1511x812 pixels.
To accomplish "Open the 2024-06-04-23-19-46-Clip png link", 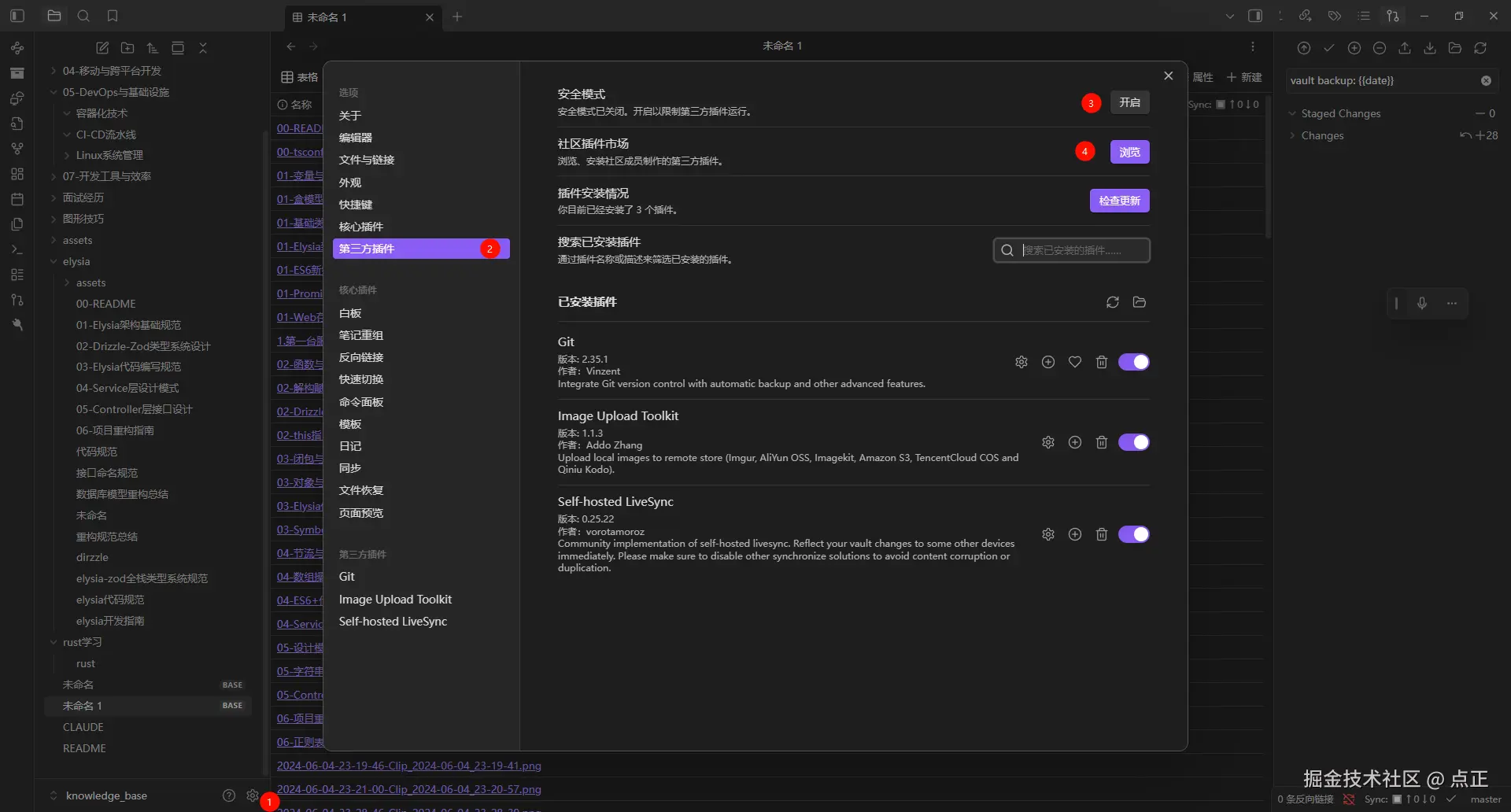I will 409,766.
